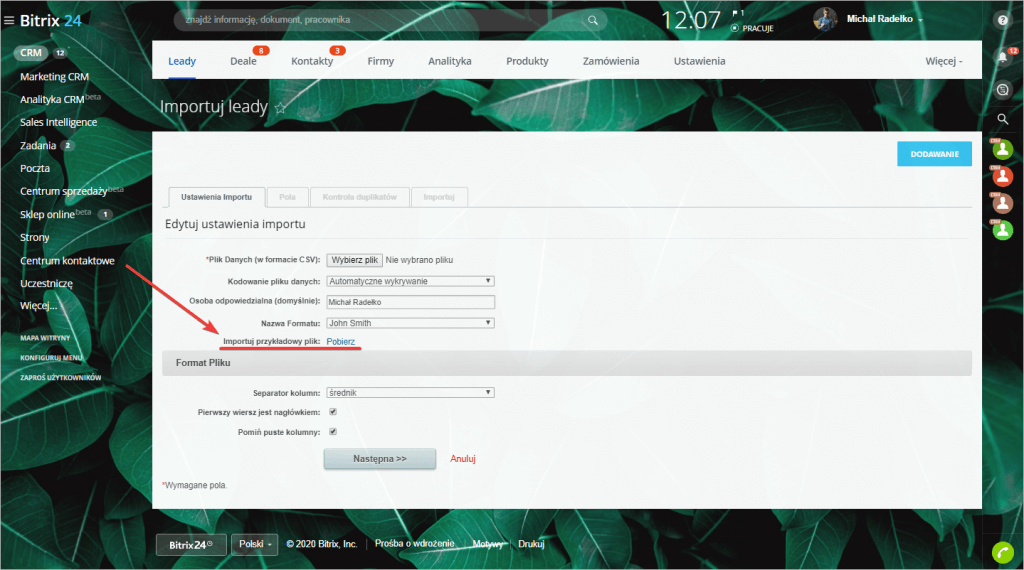1024x570 pixels.
Task: Open notifications bell with 12 badge
Action: coord(1002,57)
